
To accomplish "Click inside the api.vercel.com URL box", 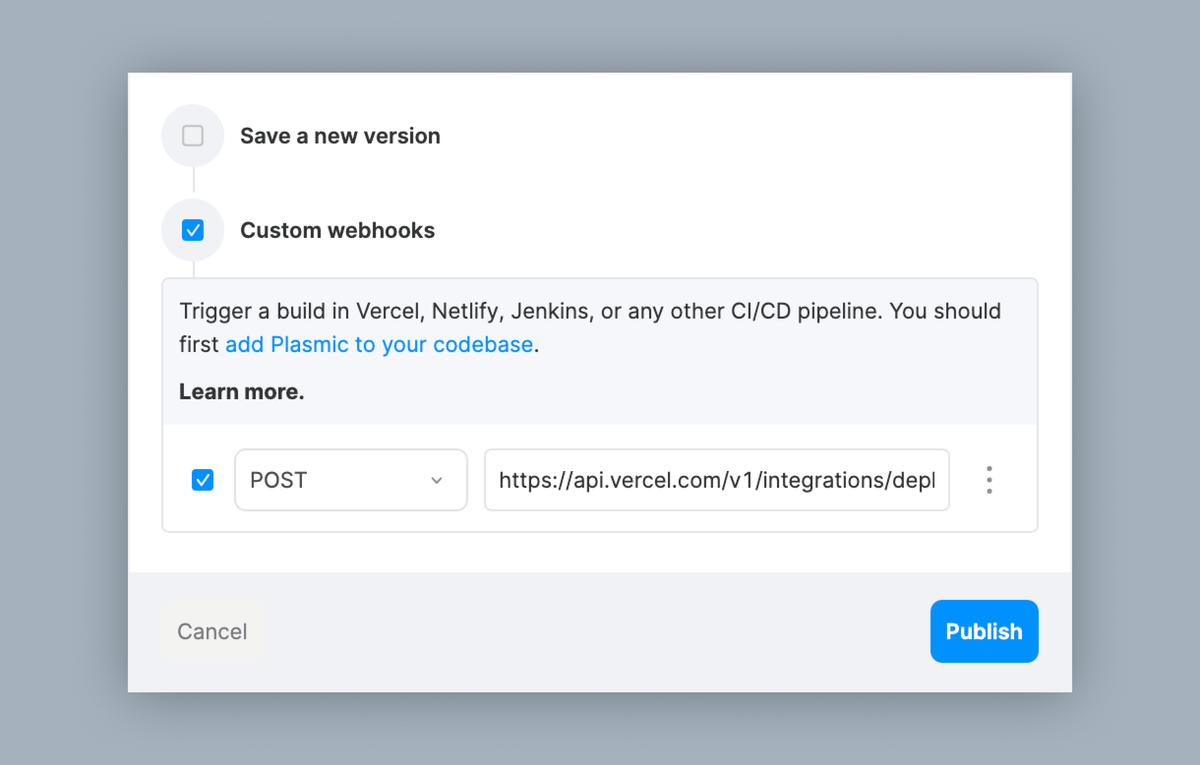I will tap(716, 480).
